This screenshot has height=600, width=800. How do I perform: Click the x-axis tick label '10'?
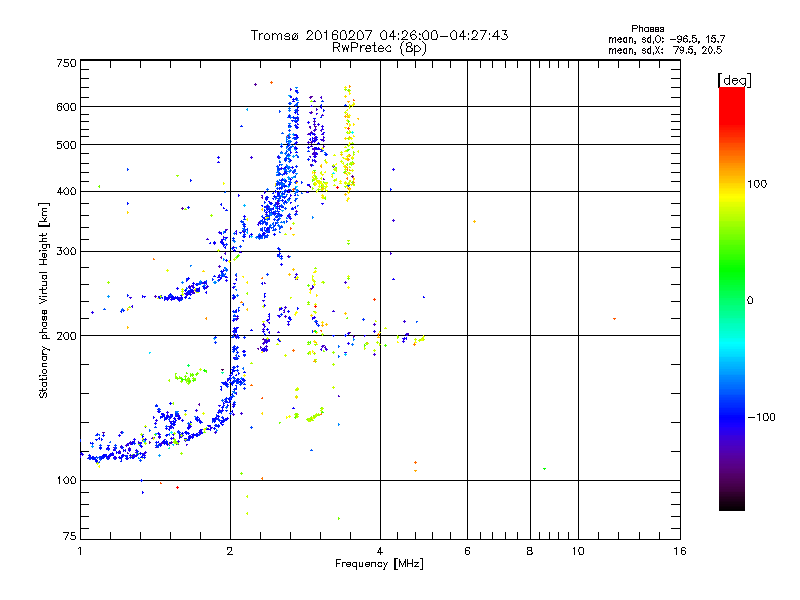tap(578, 551)
